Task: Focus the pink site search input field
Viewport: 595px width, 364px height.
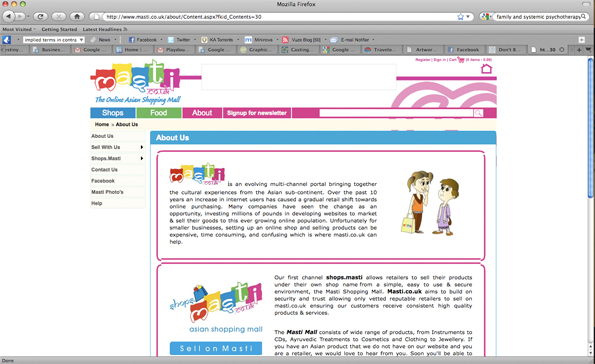Action: [396, 113]
